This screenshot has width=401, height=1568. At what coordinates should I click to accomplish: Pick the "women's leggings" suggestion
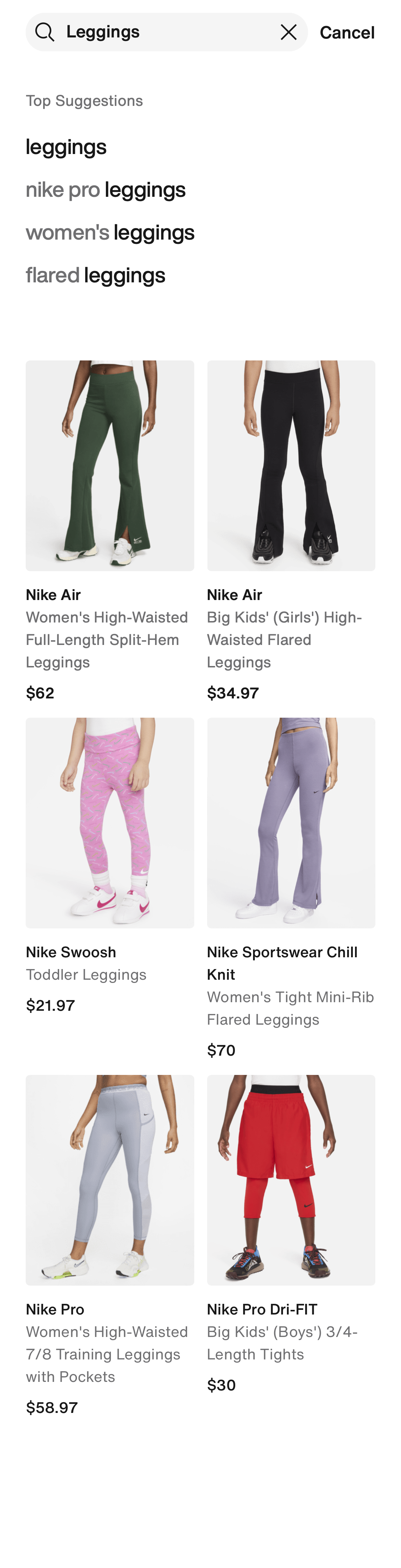point(110,232)
